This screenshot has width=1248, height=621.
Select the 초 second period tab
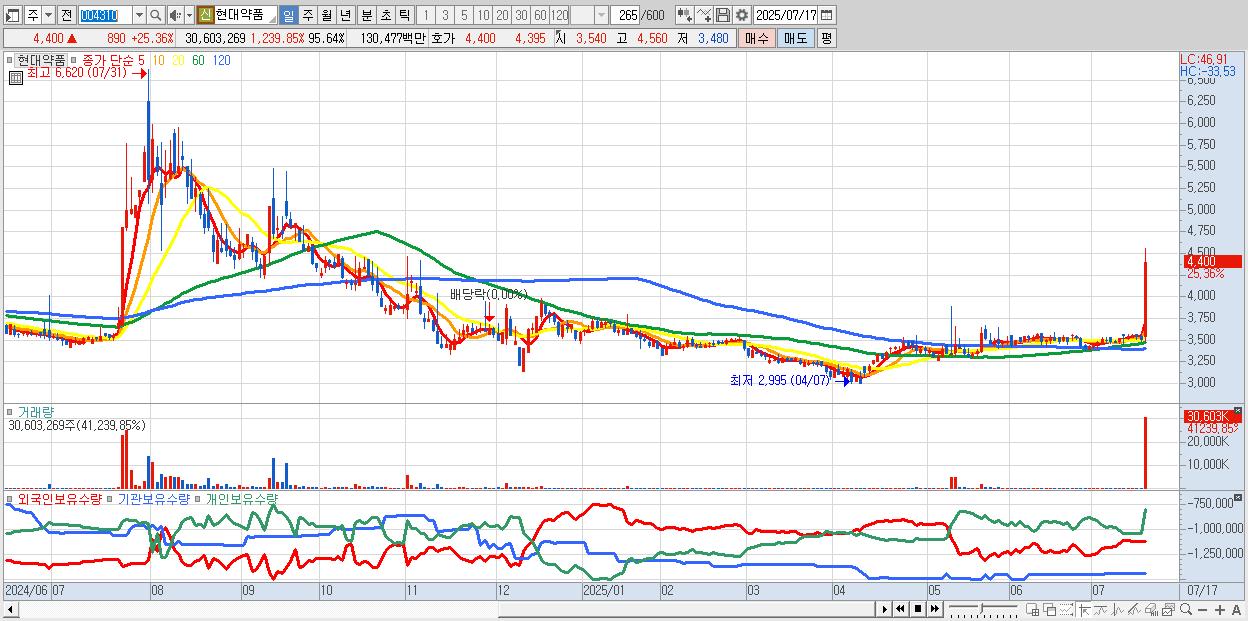[x=385, y=15]
